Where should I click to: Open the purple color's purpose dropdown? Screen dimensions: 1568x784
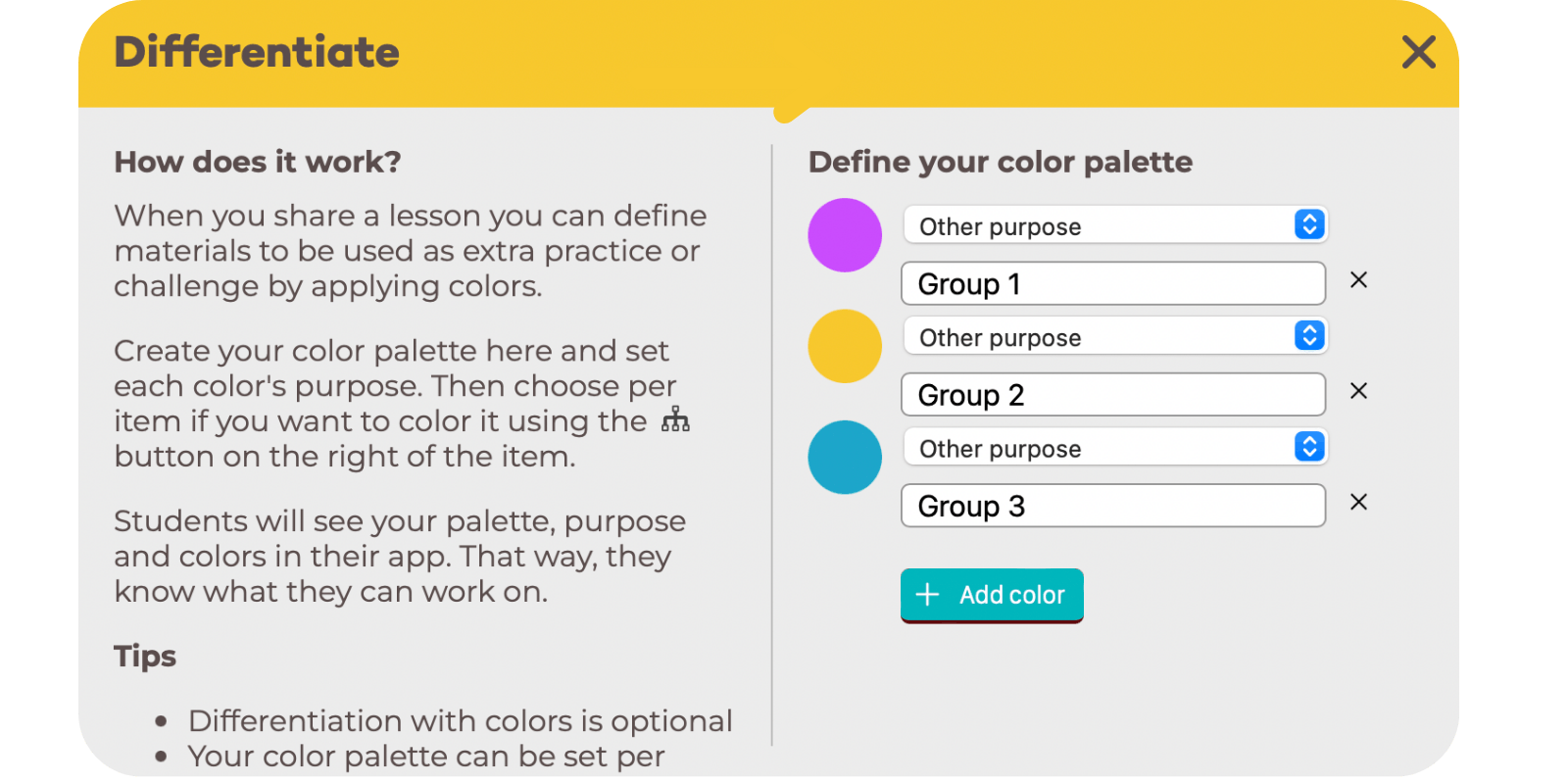(x=1115, y=225)
